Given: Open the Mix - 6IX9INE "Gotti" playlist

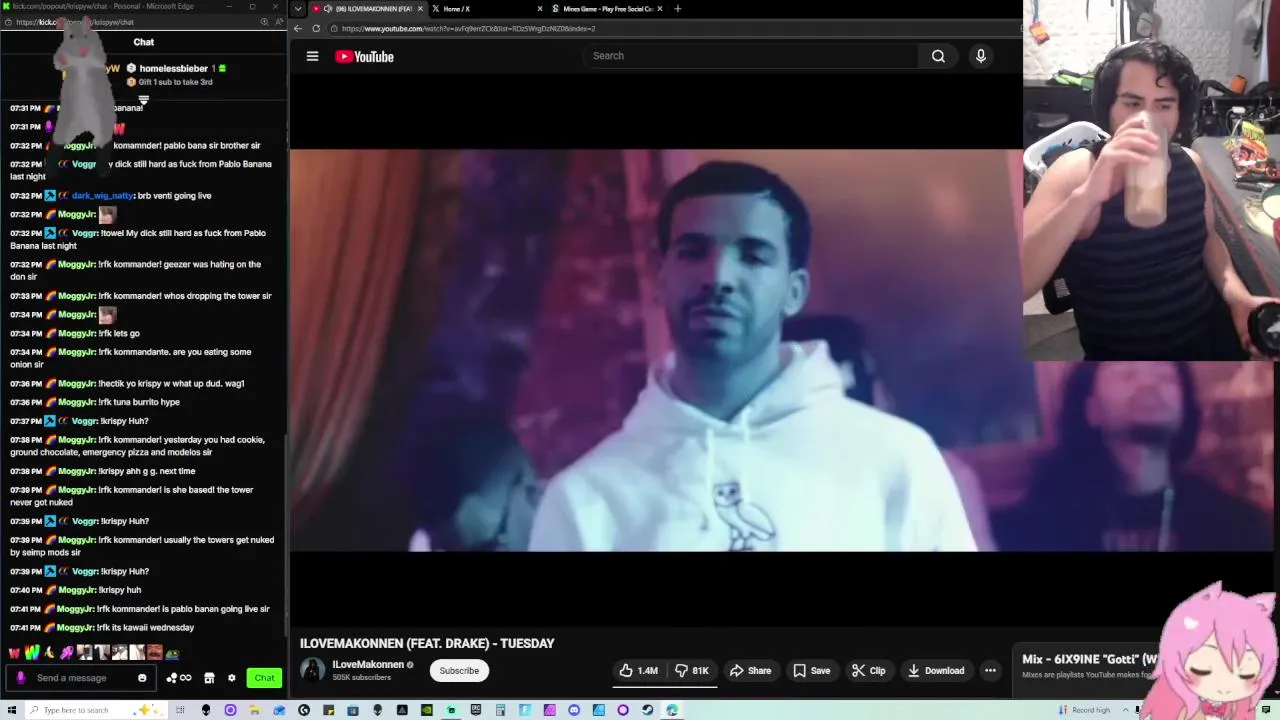Looking at the screenshot, I should click(1090, 660).
